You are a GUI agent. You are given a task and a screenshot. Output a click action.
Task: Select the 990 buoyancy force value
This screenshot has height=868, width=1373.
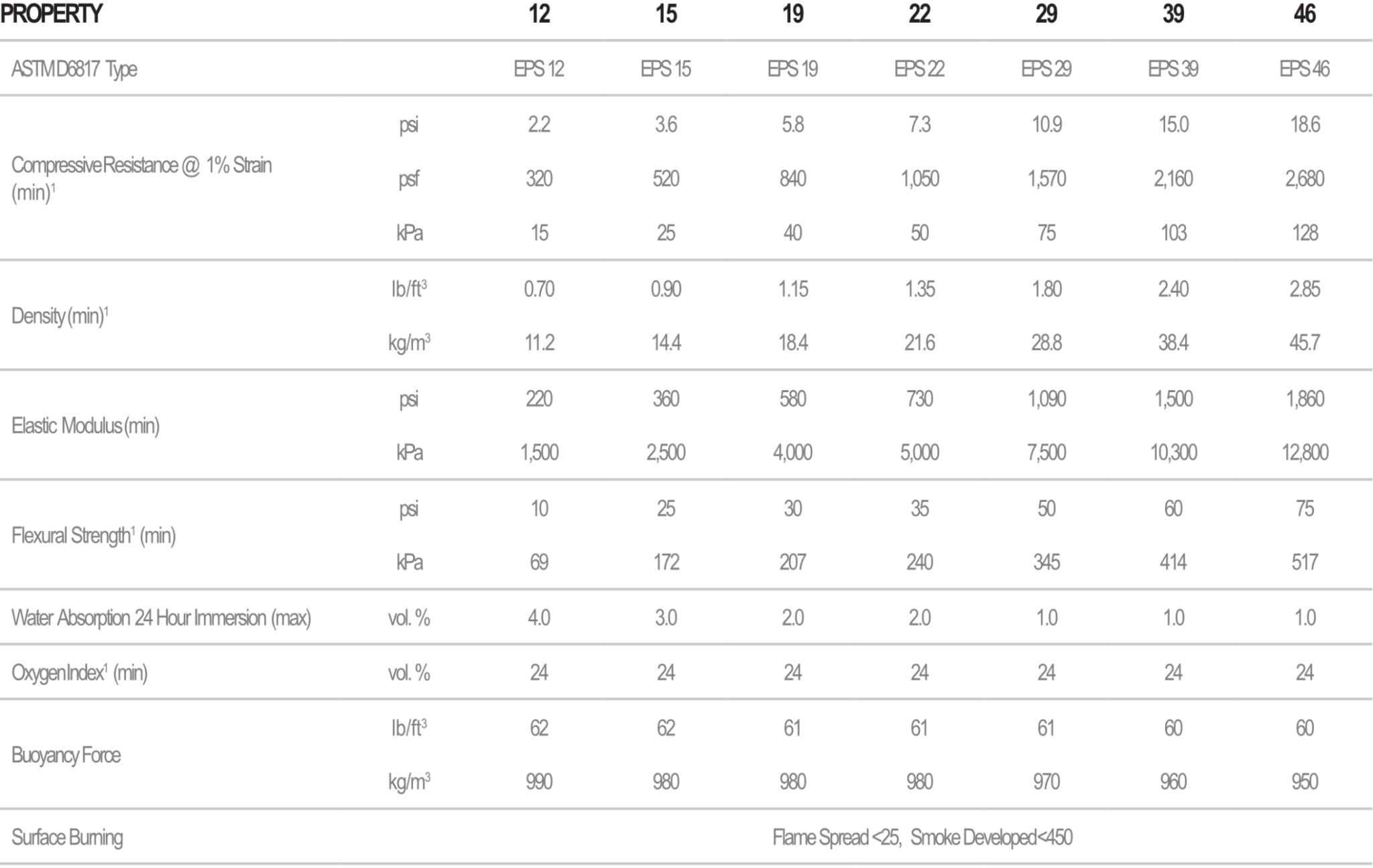pyautogui.click(x=539, y=782)
